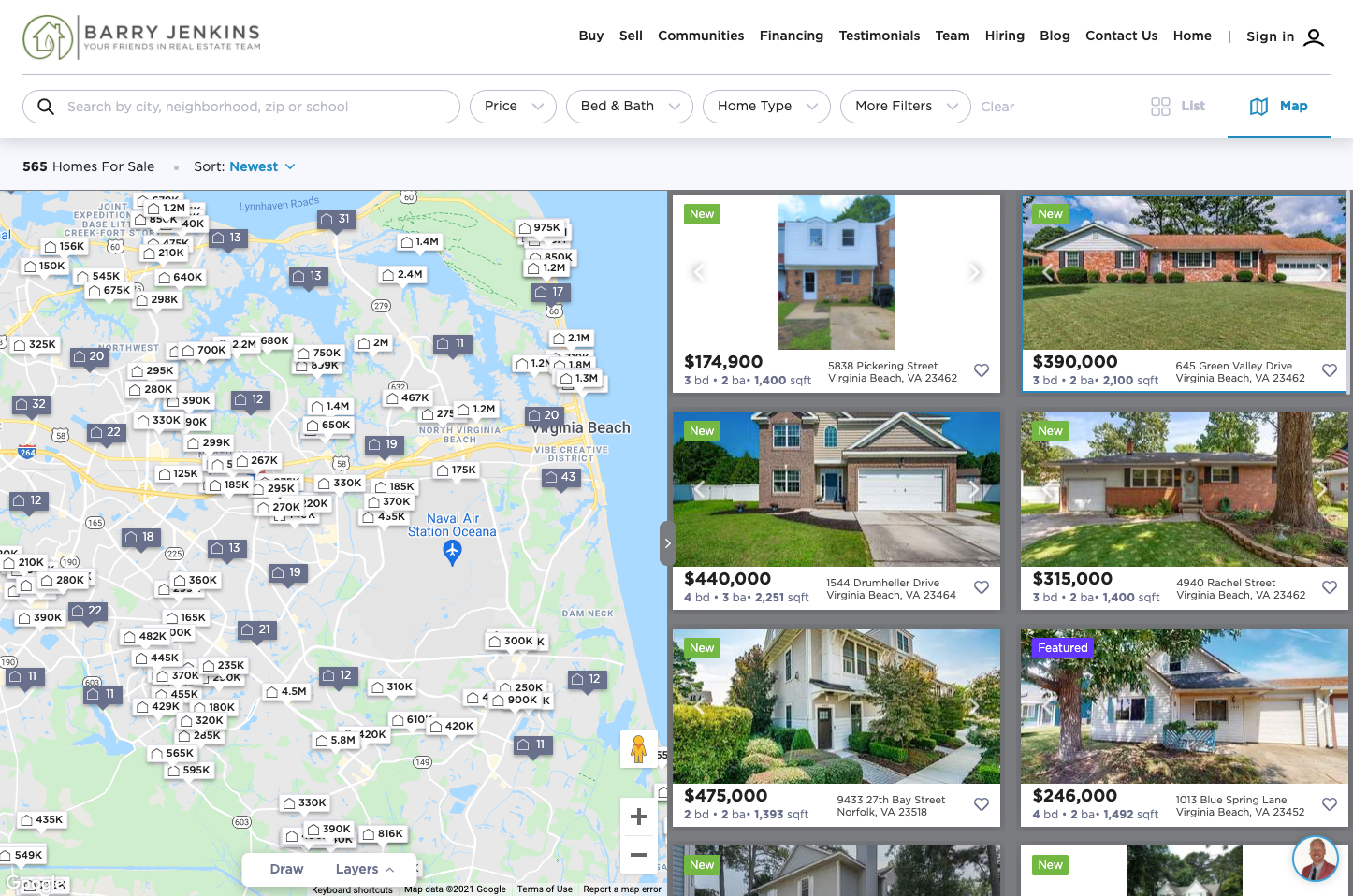Zoom in the map with plus button
The image size is (1353, 896).
point(639,817)
